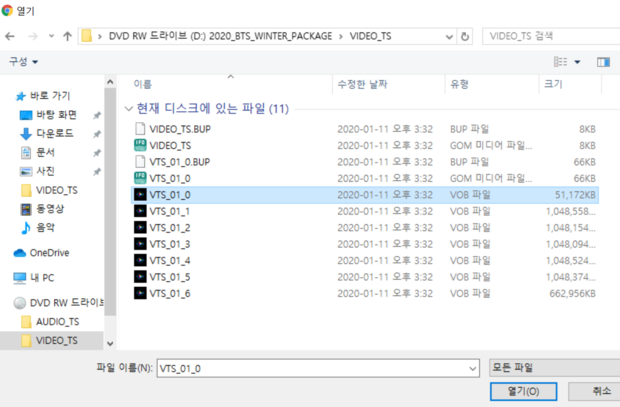Open 내 PC in sidebar

pyautogui.click(x=34, y=278)
